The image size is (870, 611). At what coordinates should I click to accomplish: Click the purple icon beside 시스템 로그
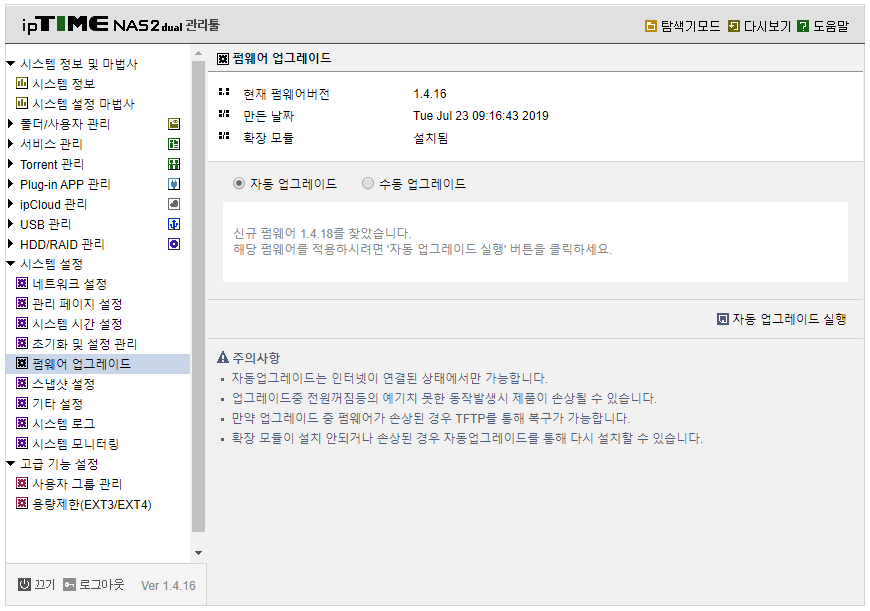[22, 423]
